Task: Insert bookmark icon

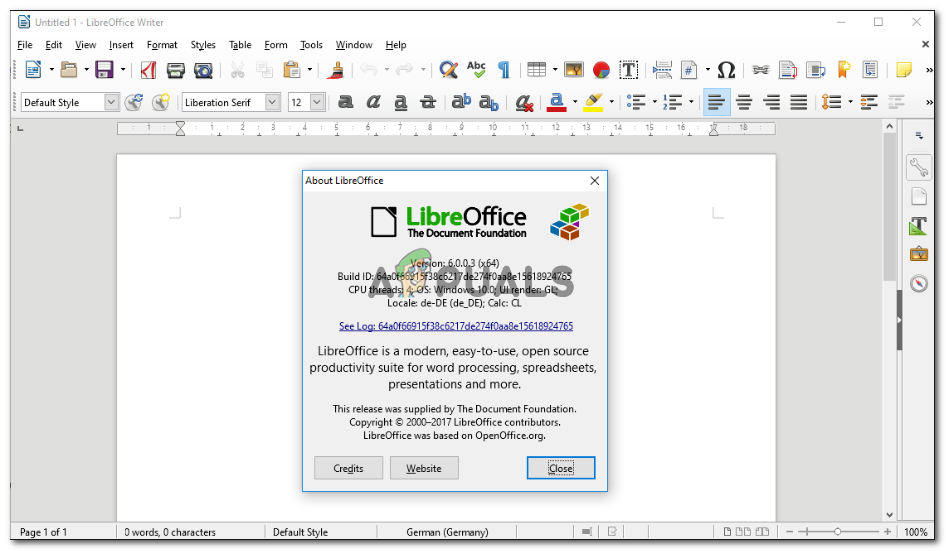Action: point(843,70)
